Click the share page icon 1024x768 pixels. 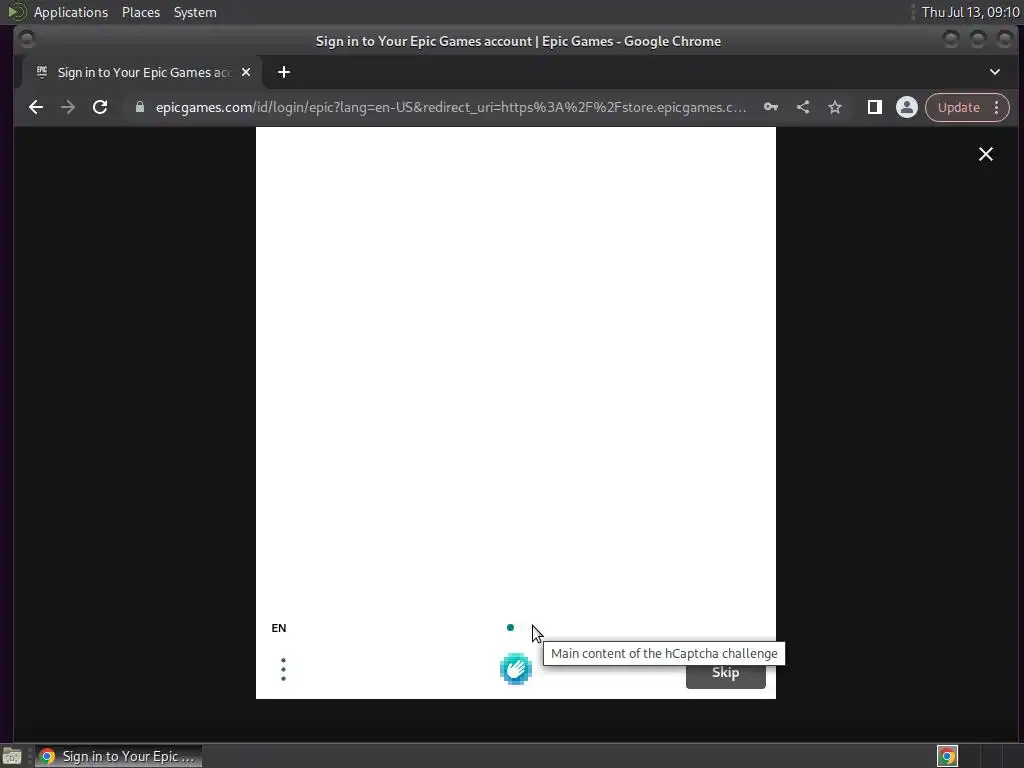[x=803, y=107]
